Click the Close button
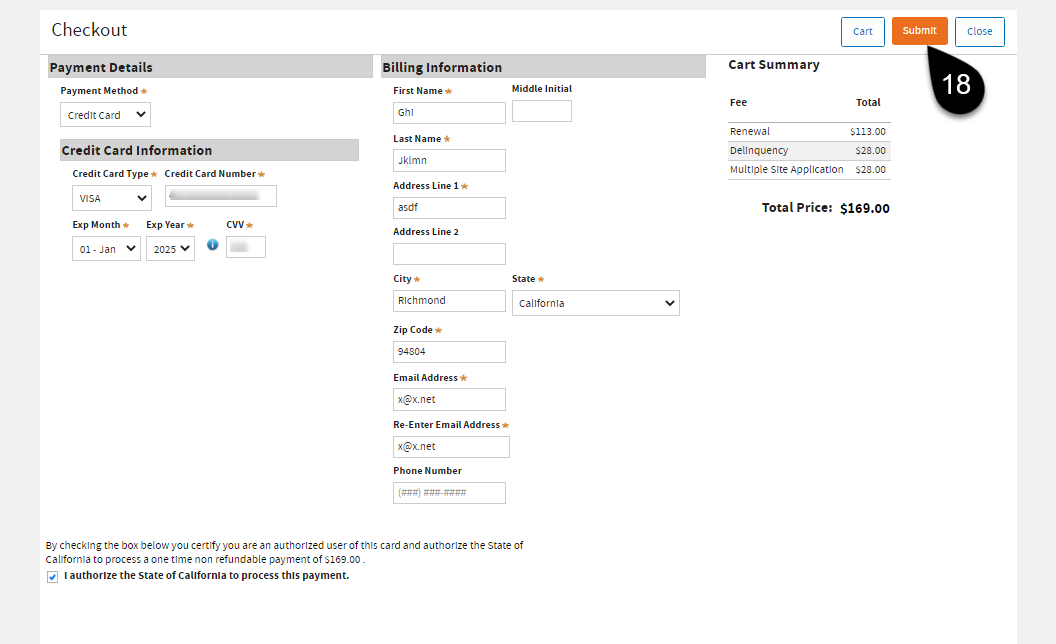Image resolution: width=1056 pixels, height=644 pixels. [x=979, y=31]
